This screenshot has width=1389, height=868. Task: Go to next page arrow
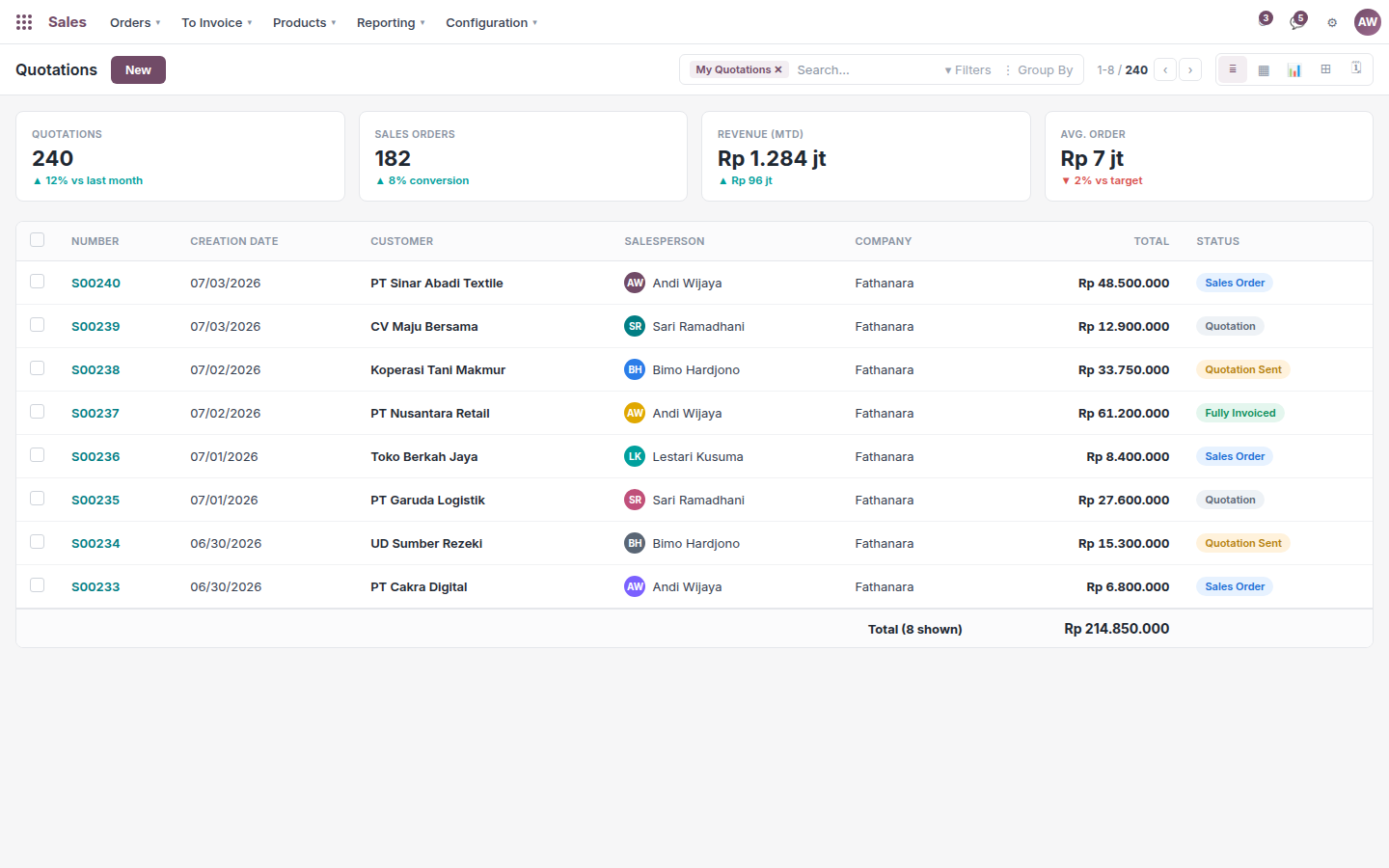click(1190, 69)
